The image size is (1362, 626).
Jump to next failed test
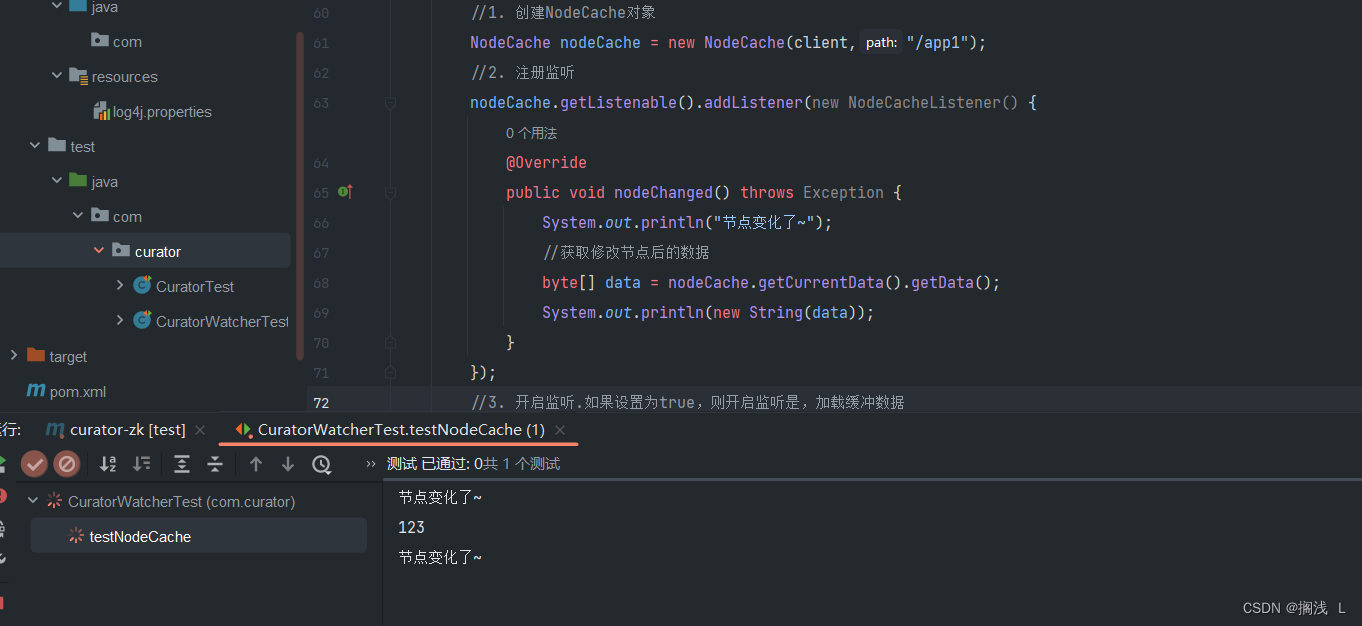[288, 464]
